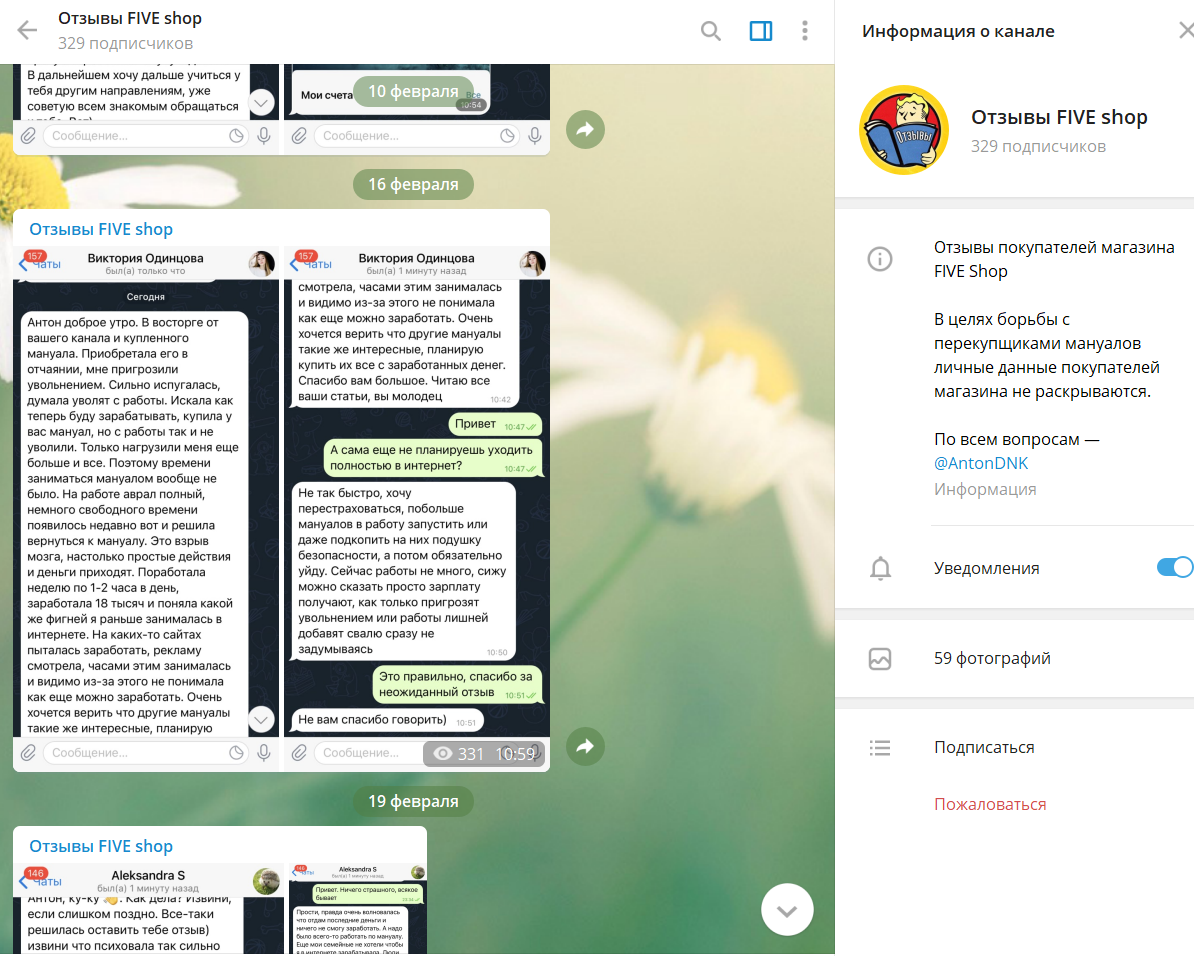The image size is (1194, 956).
Task: Open the @AntonDNK profile link
Action: pos(981,463)
